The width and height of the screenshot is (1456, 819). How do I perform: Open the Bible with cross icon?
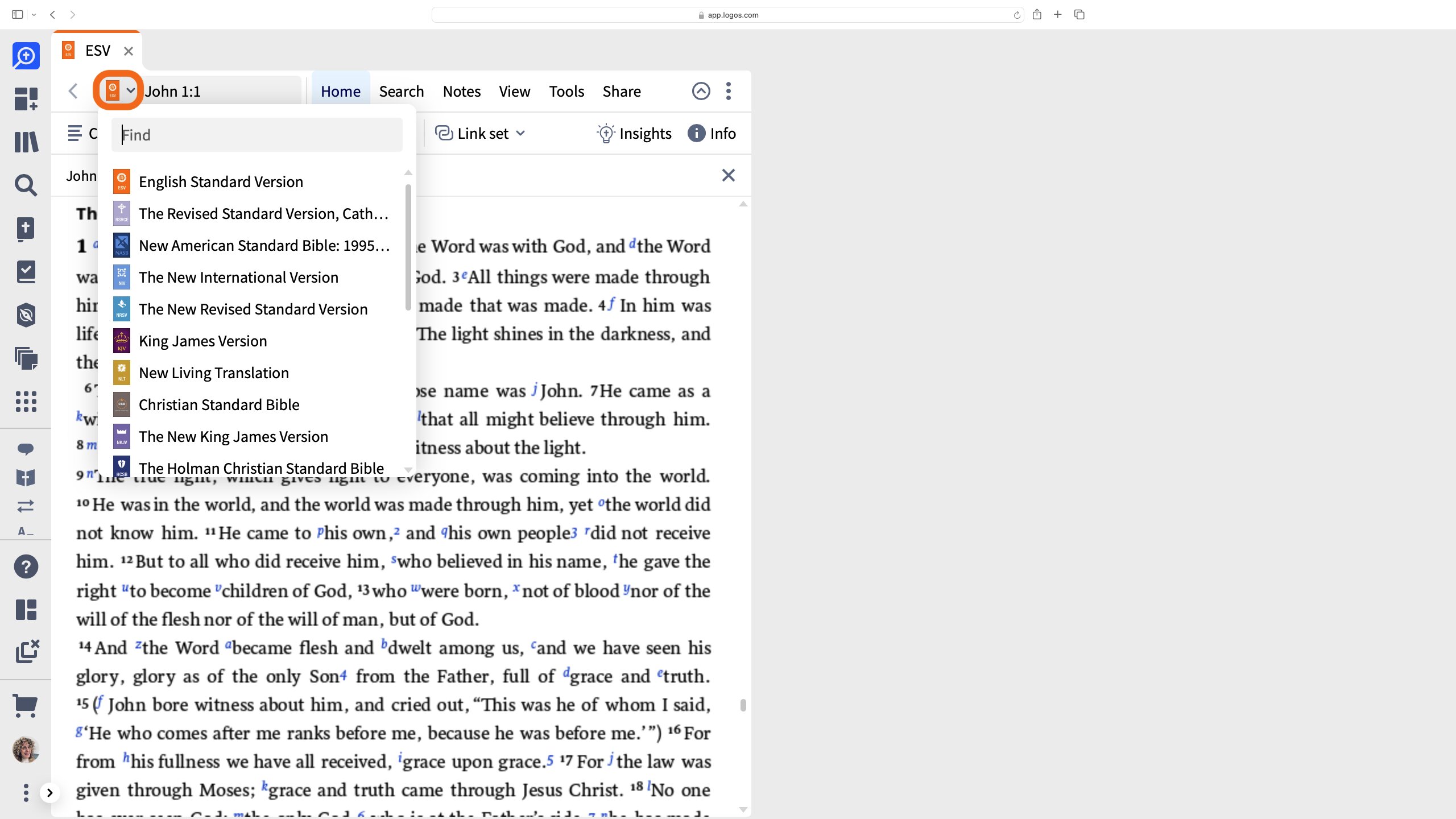[26, 229]
